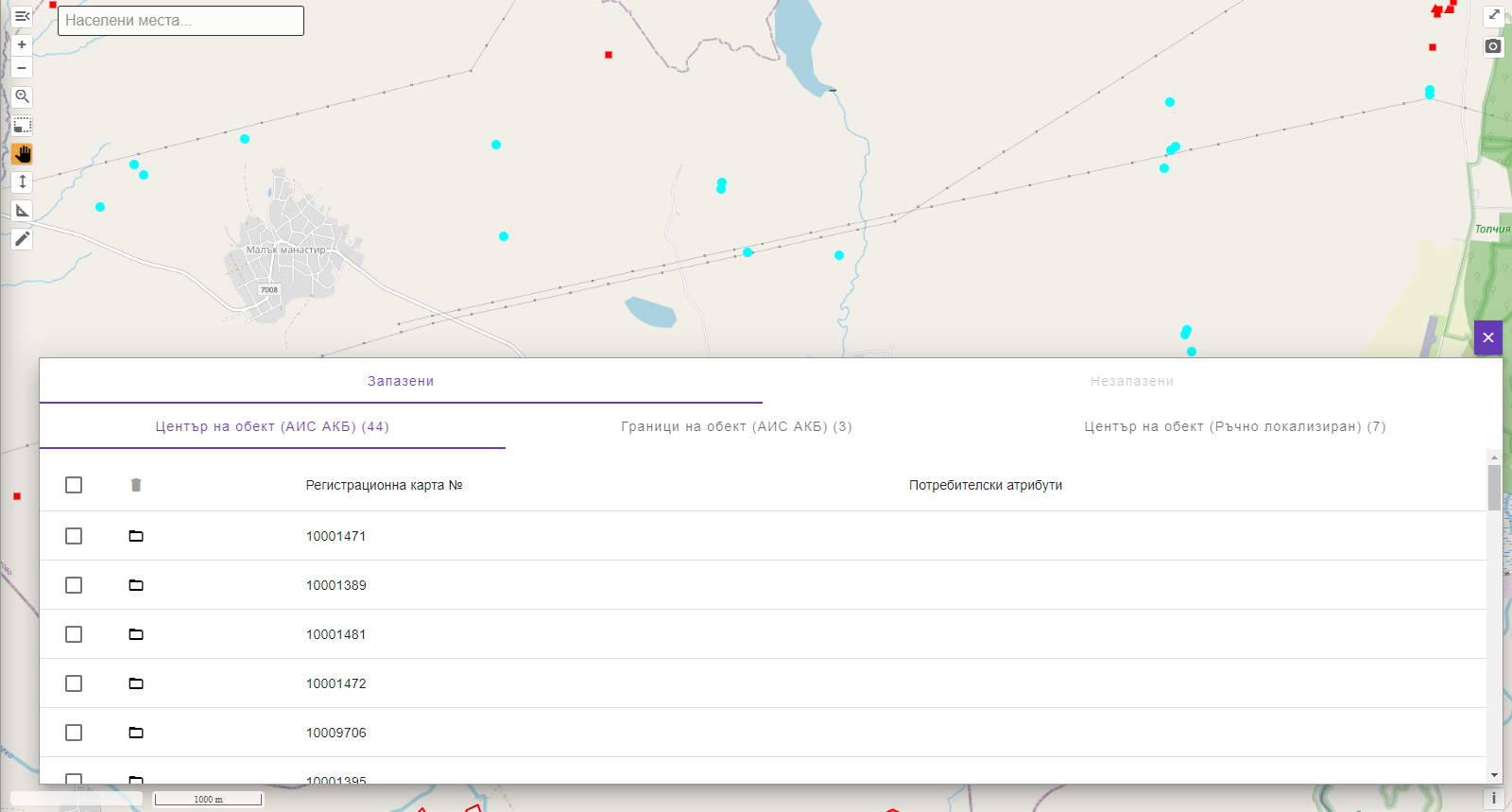Switch to the Запазени tab

click(401, 381)
